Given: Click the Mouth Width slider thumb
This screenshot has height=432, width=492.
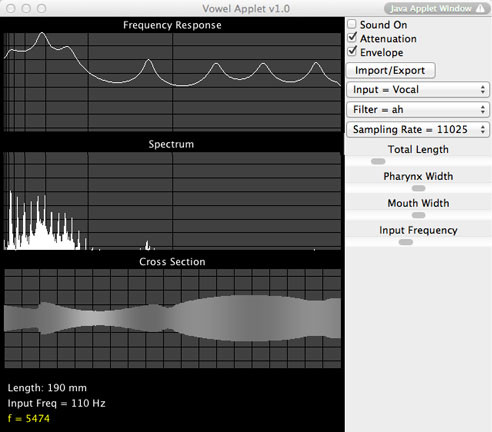Looking at the screenshot, I should 418,215.
